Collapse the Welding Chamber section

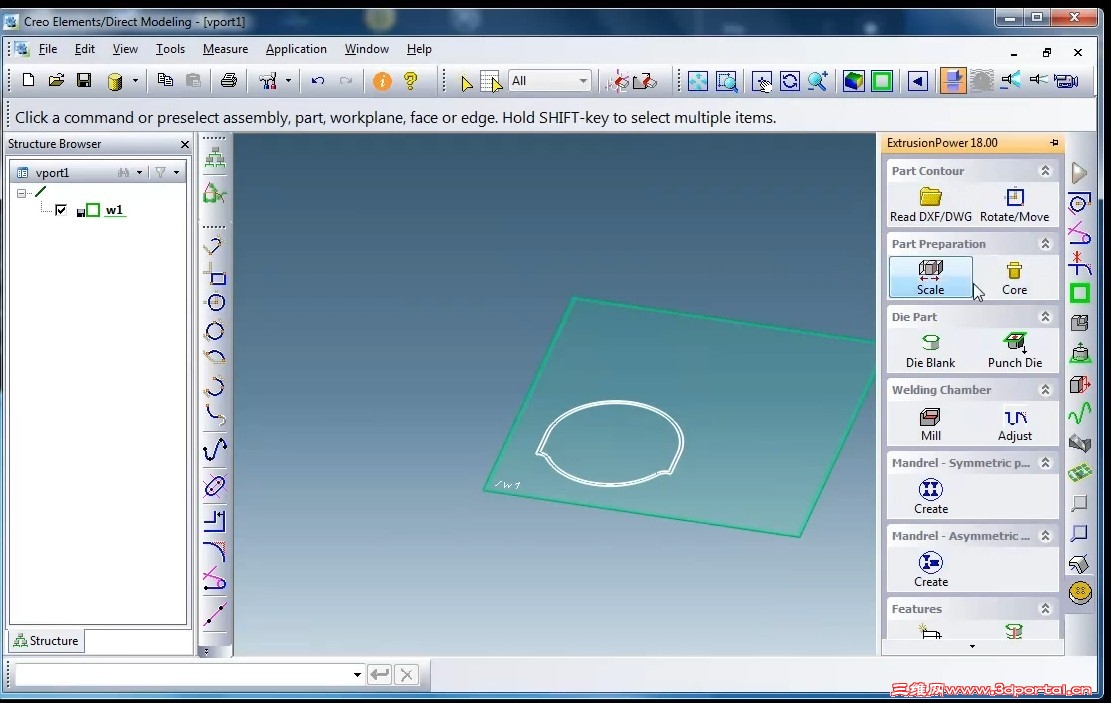pos(1044,390)
